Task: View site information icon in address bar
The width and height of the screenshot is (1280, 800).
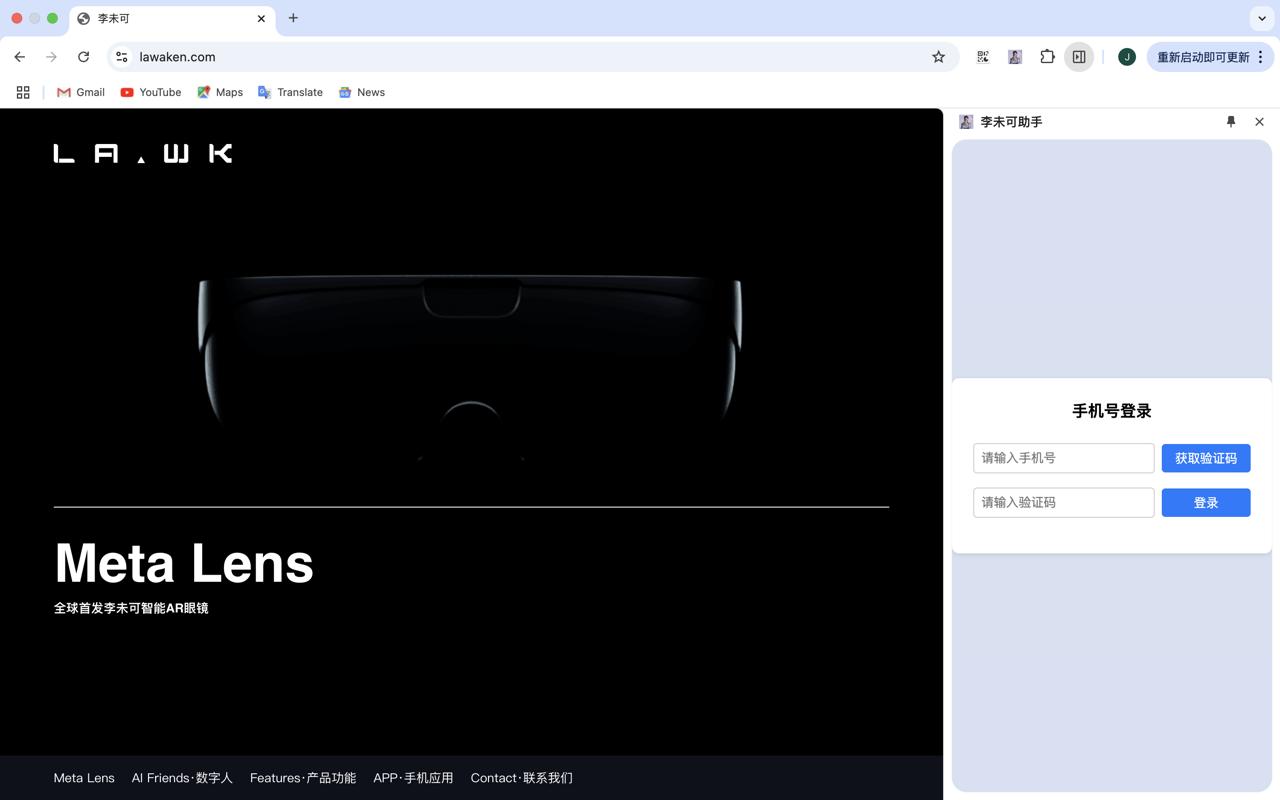Action: [122, 57]
